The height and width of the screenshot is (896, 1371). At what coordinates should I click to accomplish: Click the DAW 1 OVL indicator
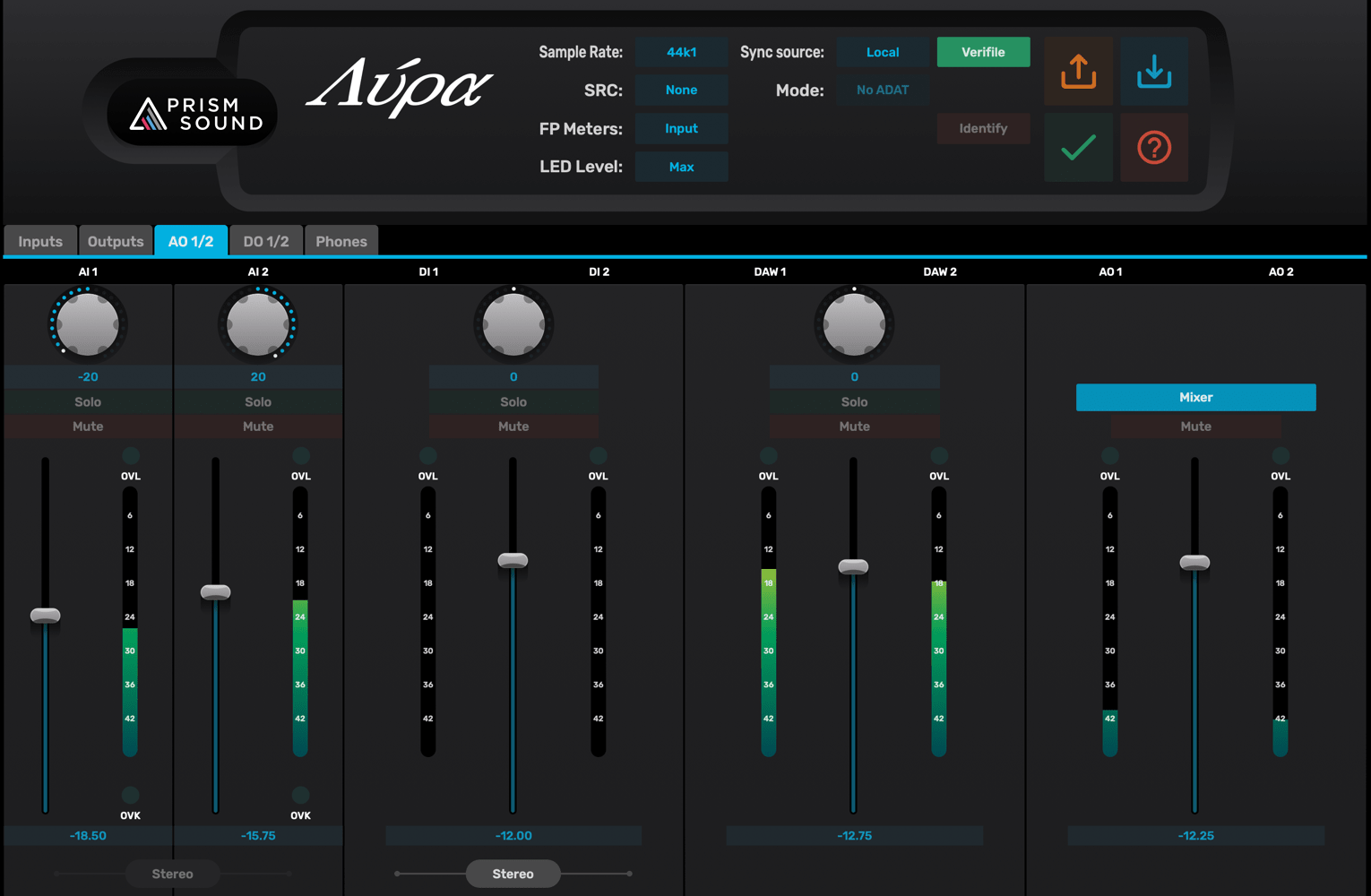769,455
